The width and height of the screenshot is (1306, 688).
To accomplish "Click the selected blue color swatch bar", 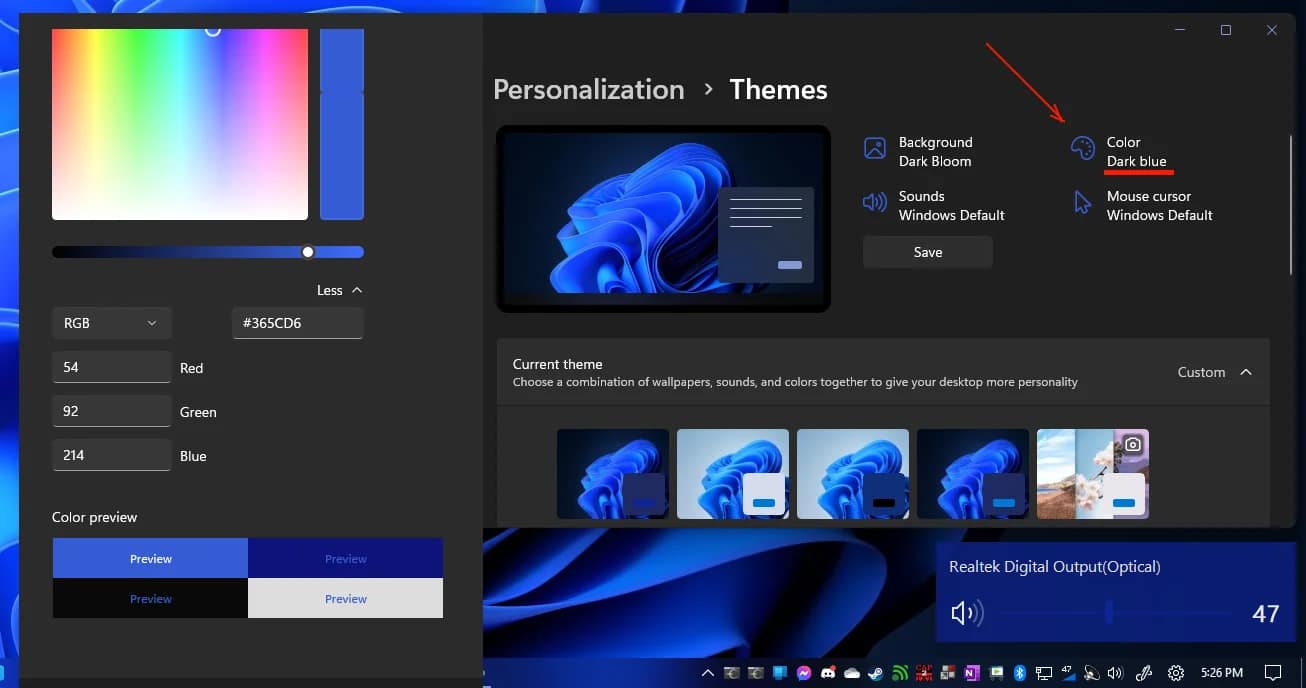I will pos(342,124).
